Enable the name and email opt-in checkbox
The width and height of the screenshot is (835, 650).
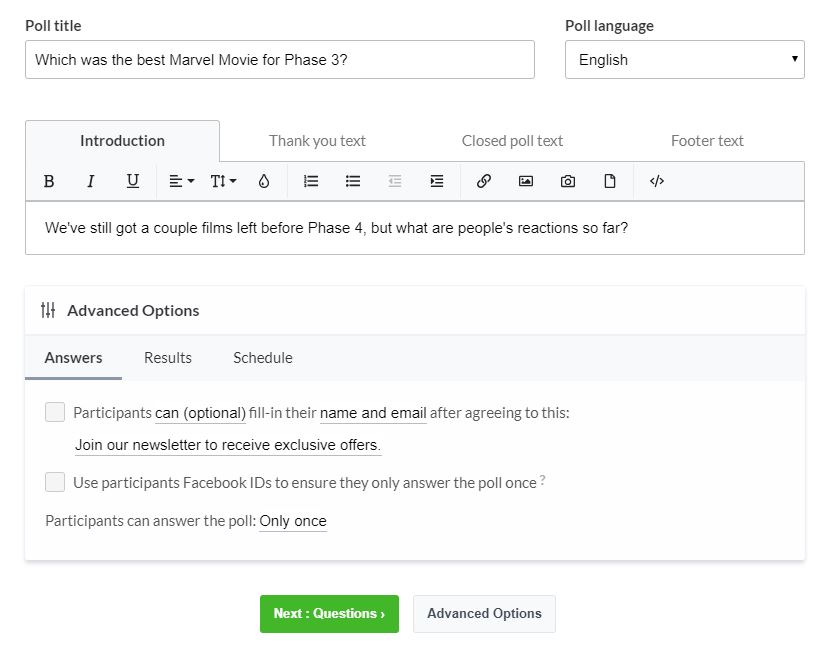55,412
